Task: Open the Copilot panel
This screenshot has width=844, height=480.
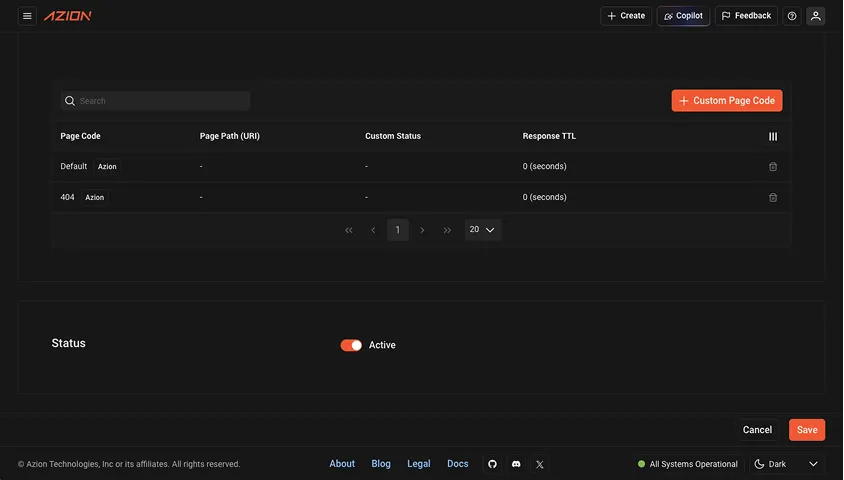Action: tap(683, 16)
